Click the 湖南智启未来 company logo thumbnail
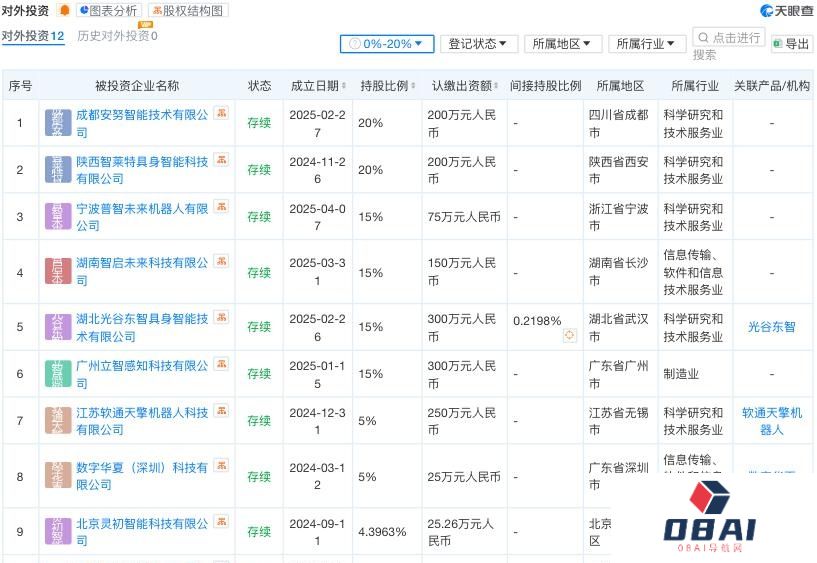This screenshot has width=817, height=563. (58, 271)
